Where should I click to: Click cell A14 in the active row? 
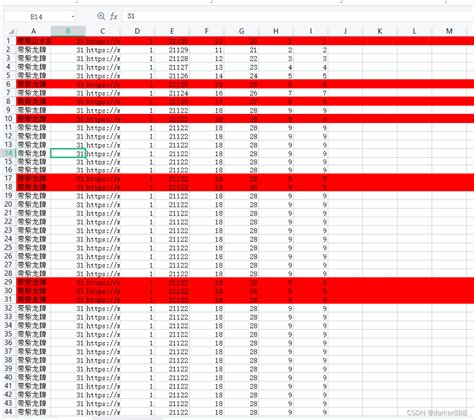click(33, 153)
